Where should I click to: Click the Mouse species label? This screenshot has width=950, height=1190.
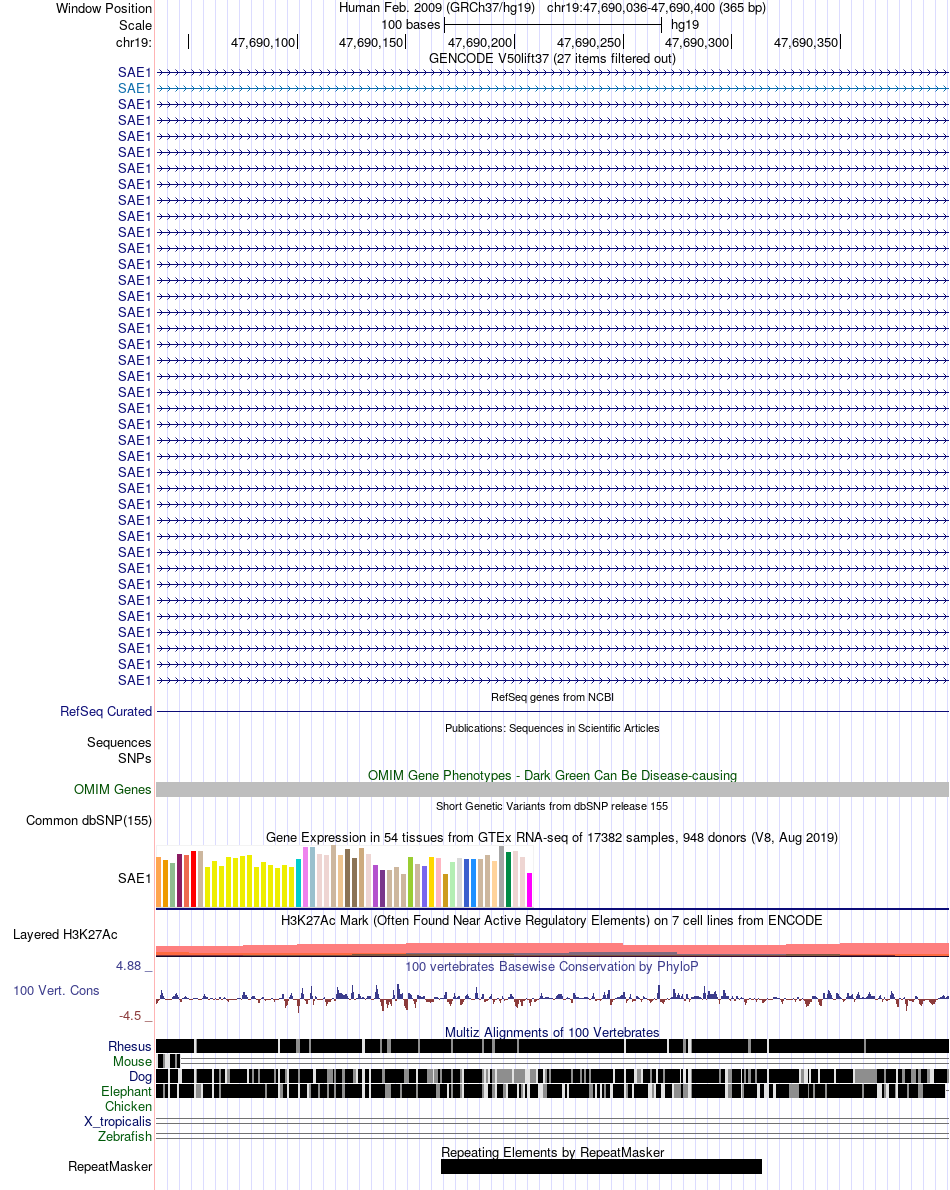tap(132, 1062)
